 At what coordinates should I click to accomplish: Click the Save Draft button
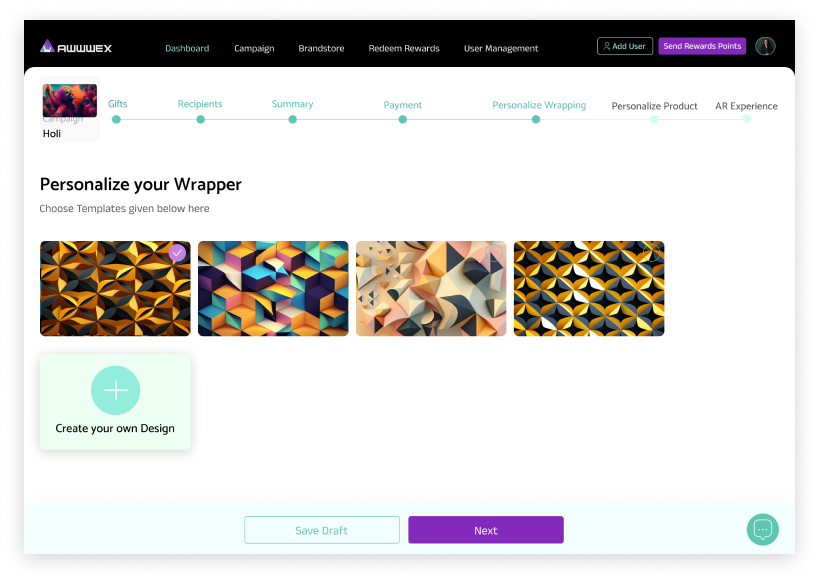coord(322,530)
